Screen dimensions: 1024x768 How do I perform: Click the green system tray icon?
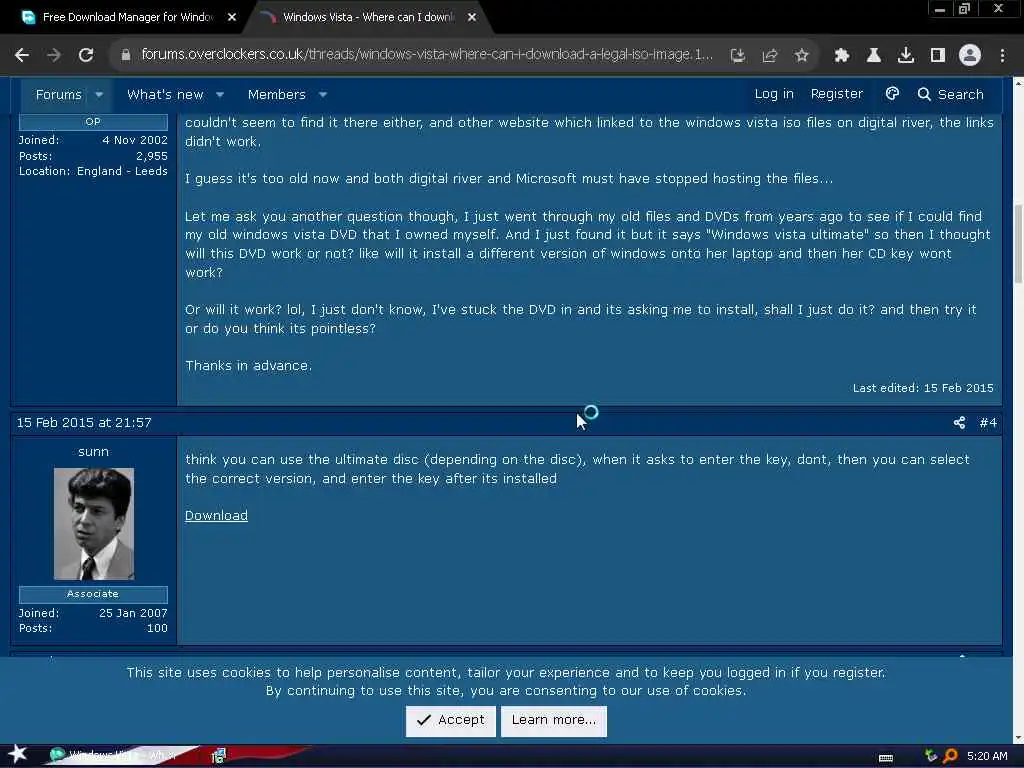[x=931, y=756]
